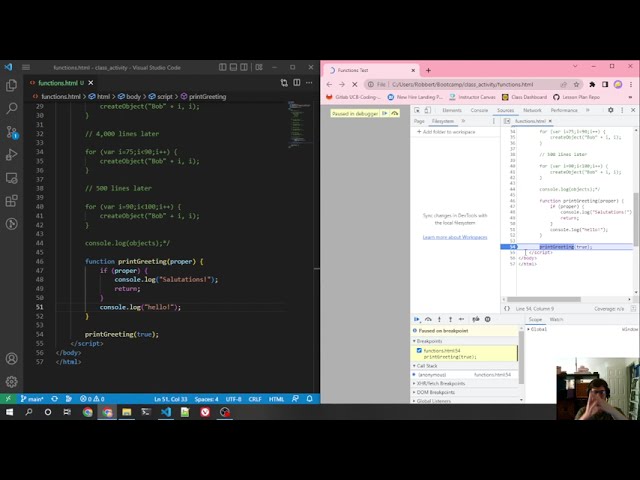Click the printGreeting breadcrumb segment
640x480 pixels.
[x=203, y=97]
